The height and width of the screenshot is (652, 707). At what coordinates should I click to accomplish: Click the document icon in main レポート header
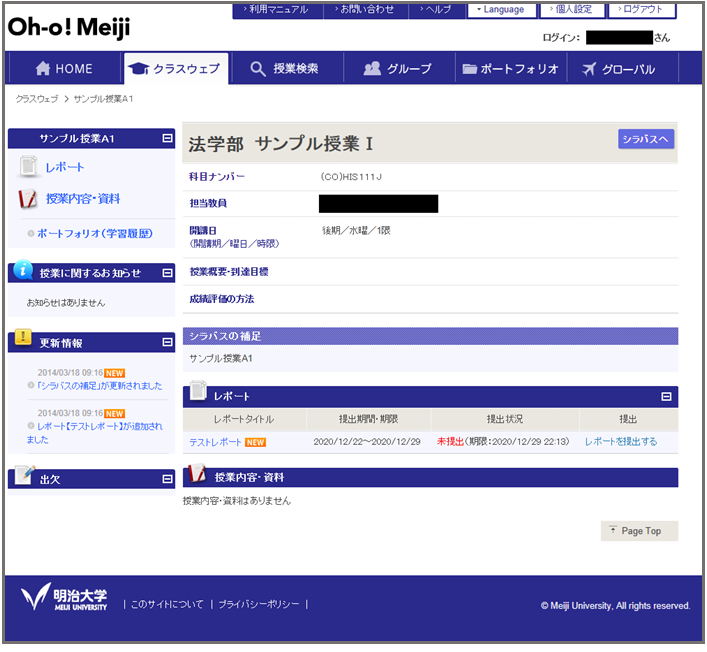[198, 390]
